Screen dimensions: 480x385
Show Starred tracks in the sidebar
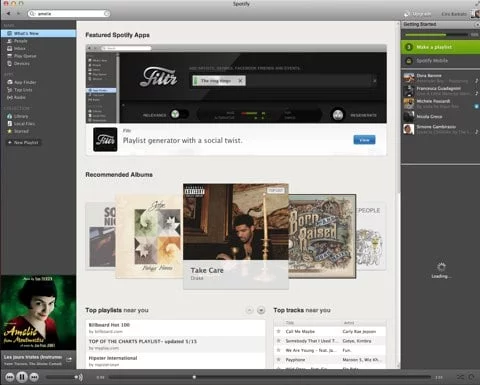point(18,131)
